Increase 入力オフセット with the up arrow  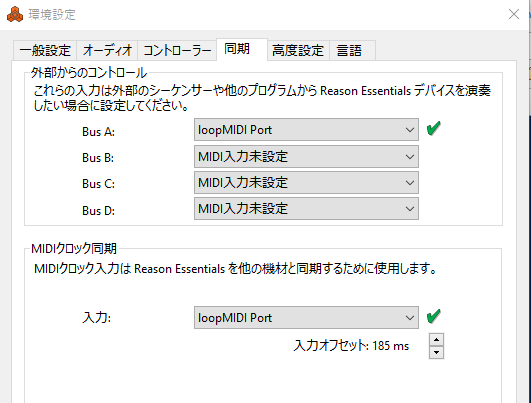(436, 340)
